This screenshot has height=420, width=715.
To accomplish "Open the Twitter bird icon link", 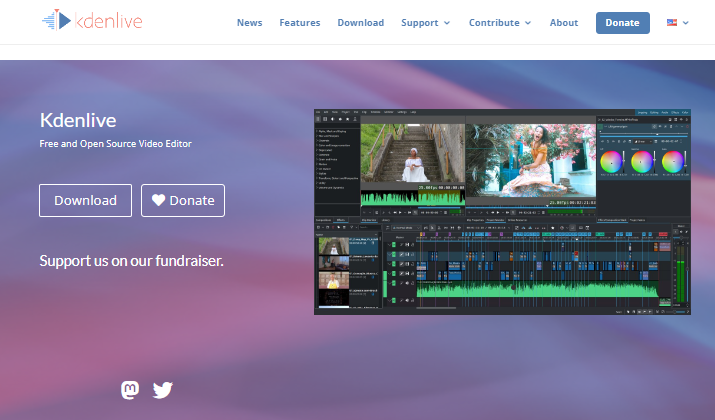I will click(x=163, y=390).
